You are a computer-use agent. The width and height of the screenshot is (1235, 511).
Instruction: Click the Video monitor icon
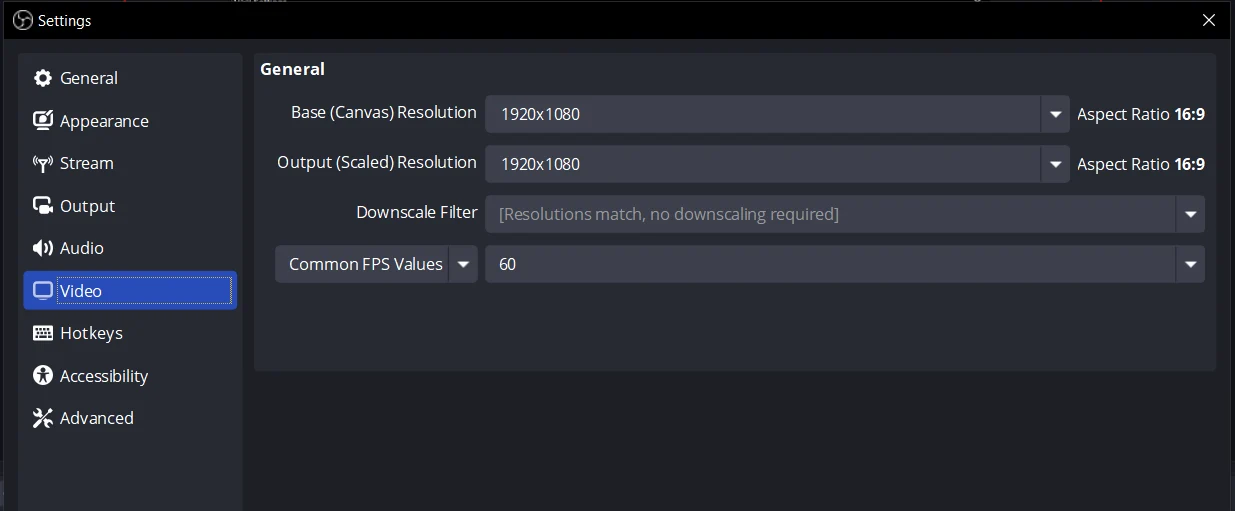pyautogui.click(x=43, y=291)
